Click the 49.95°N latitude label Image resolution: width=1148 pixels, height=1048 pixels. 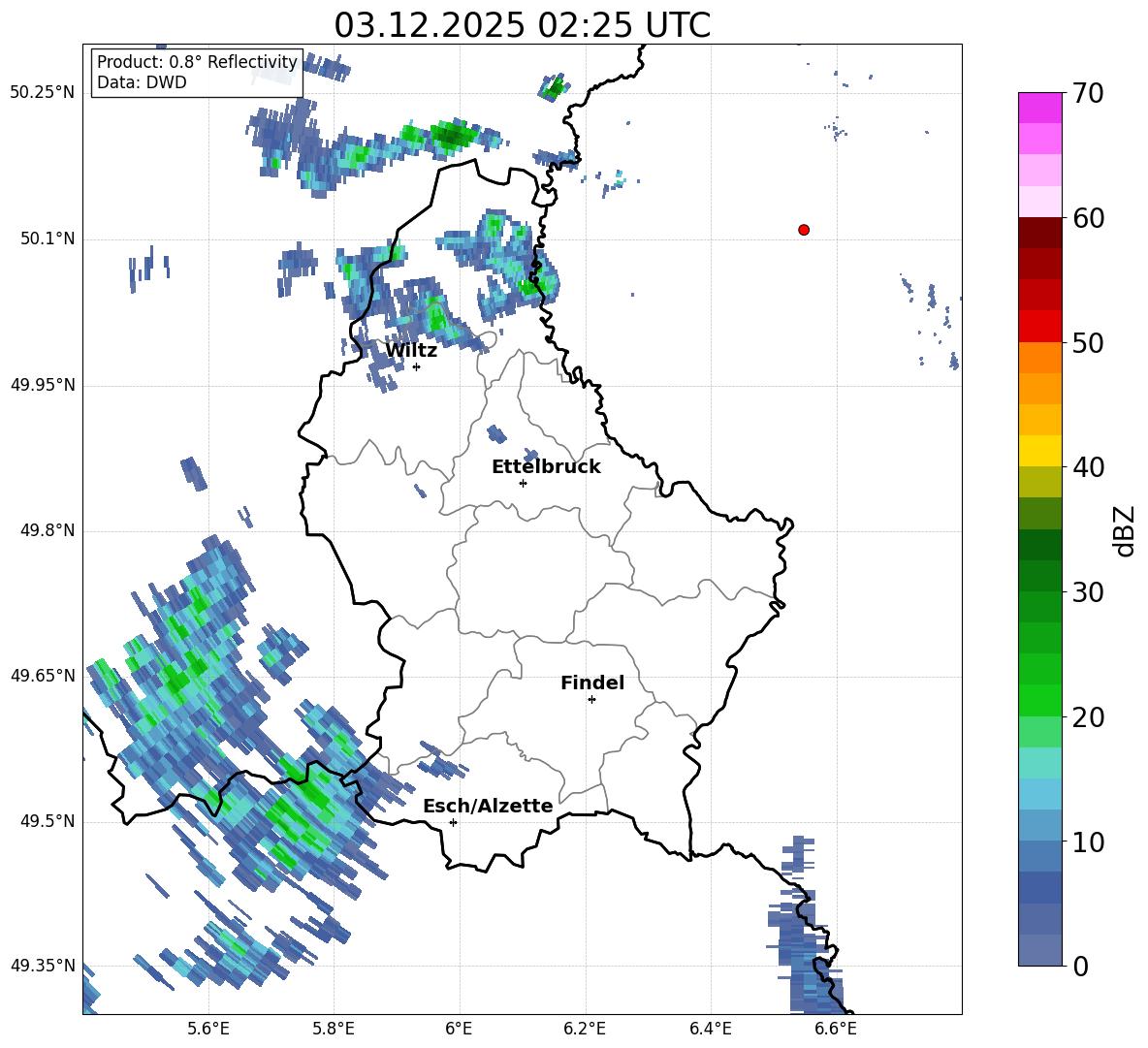(43, 385)
